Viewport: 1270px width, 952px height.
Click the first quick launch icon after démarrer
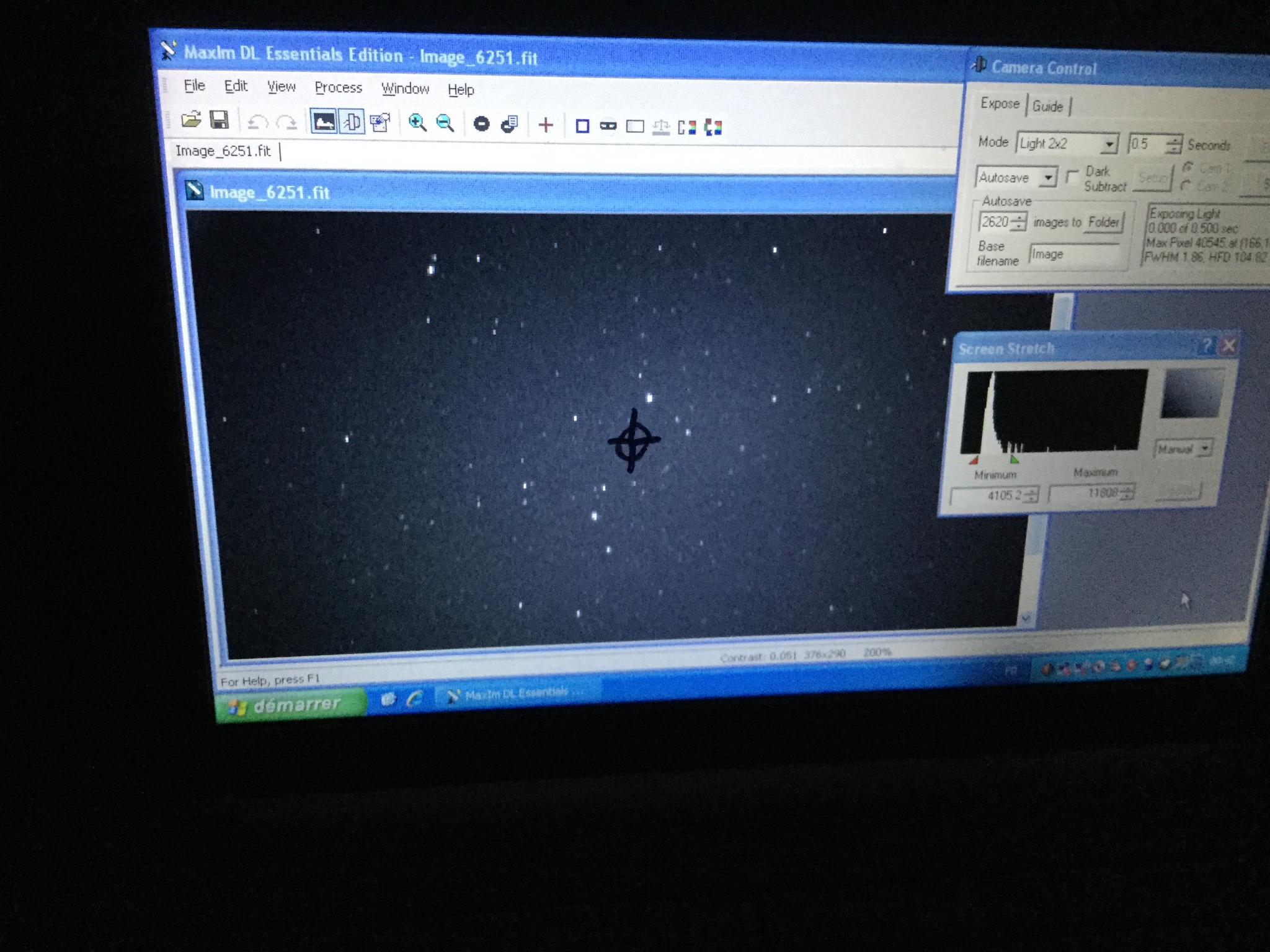click(389, 700)
